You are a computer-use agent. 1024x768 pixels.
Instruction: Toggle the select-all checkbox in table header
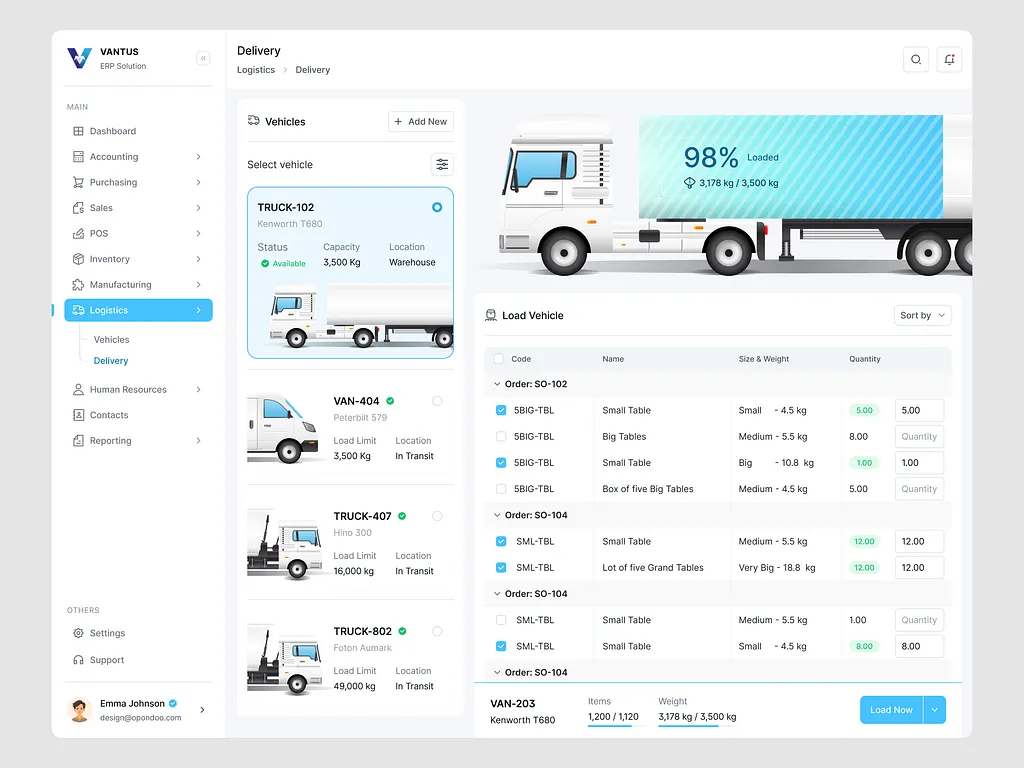pyautogui.click(x=499, y=359)
